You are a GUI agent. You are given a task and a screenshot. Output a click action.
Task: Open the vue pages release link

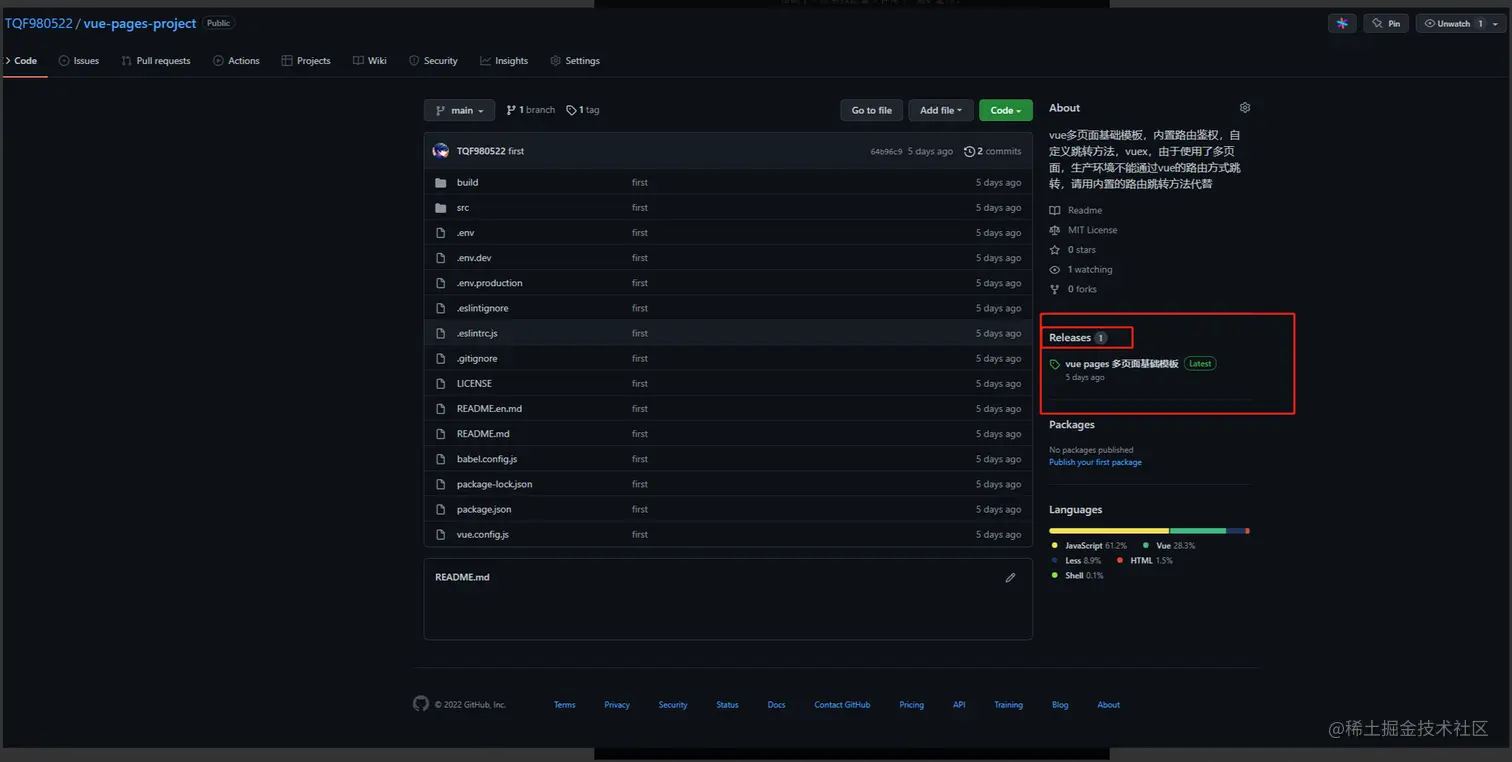(x=1122, y=364)
